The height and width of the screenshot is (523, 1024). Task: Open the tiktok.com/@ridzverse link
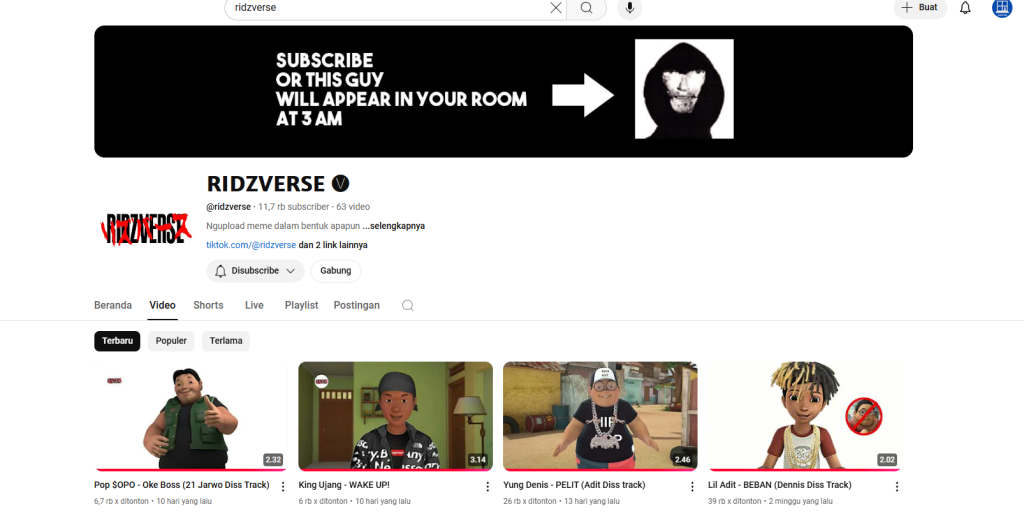pos(251,245)
